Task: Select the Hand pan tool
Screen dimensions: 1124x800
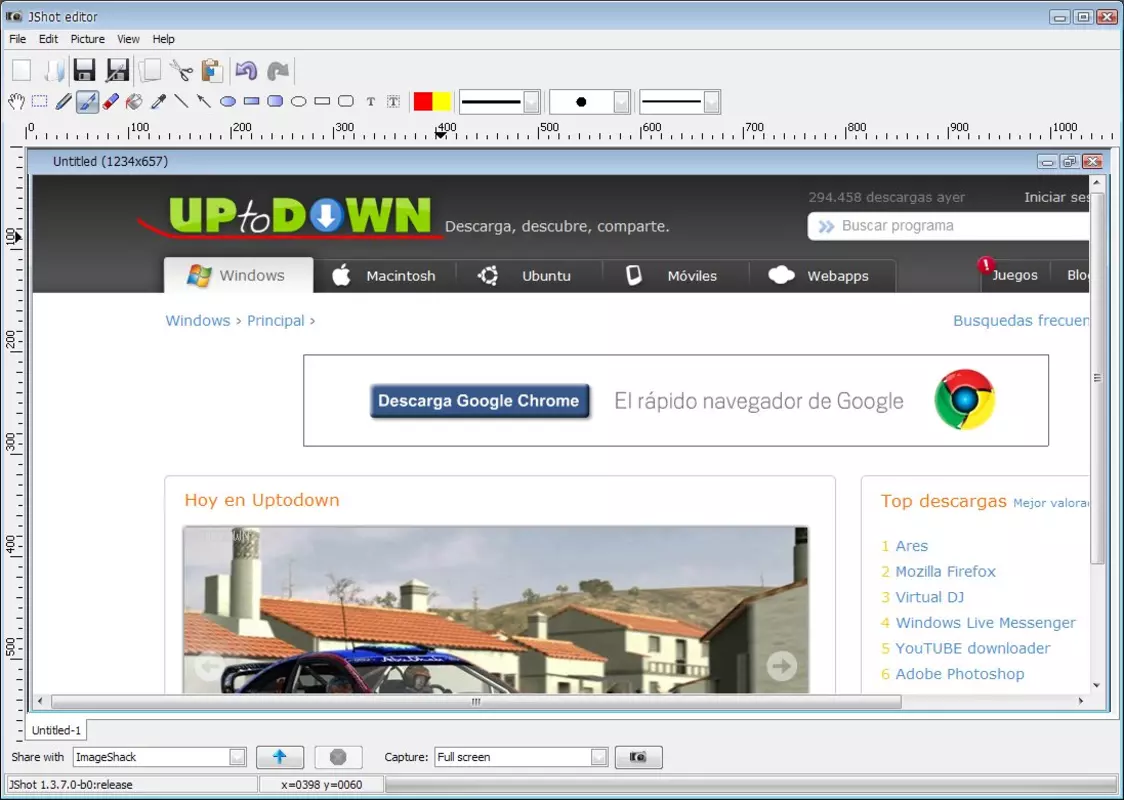Action: tap(16, 102)
